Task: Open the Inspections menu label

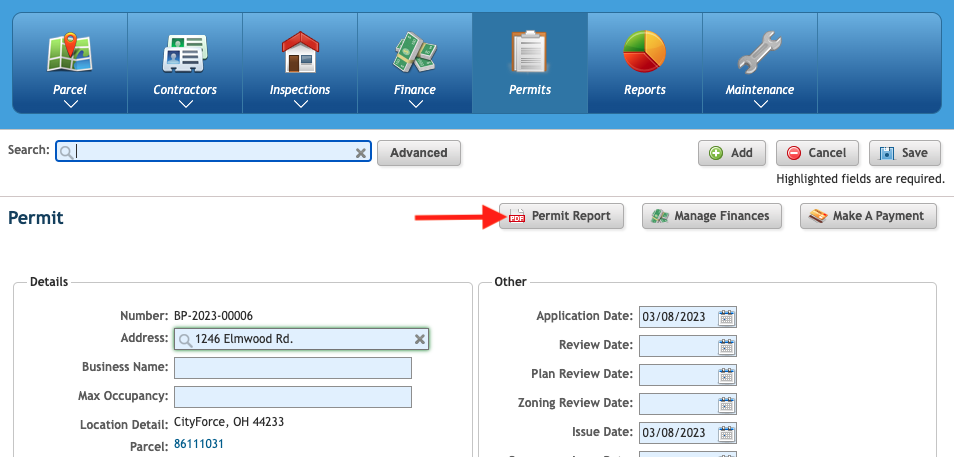Action: (300, 89)
